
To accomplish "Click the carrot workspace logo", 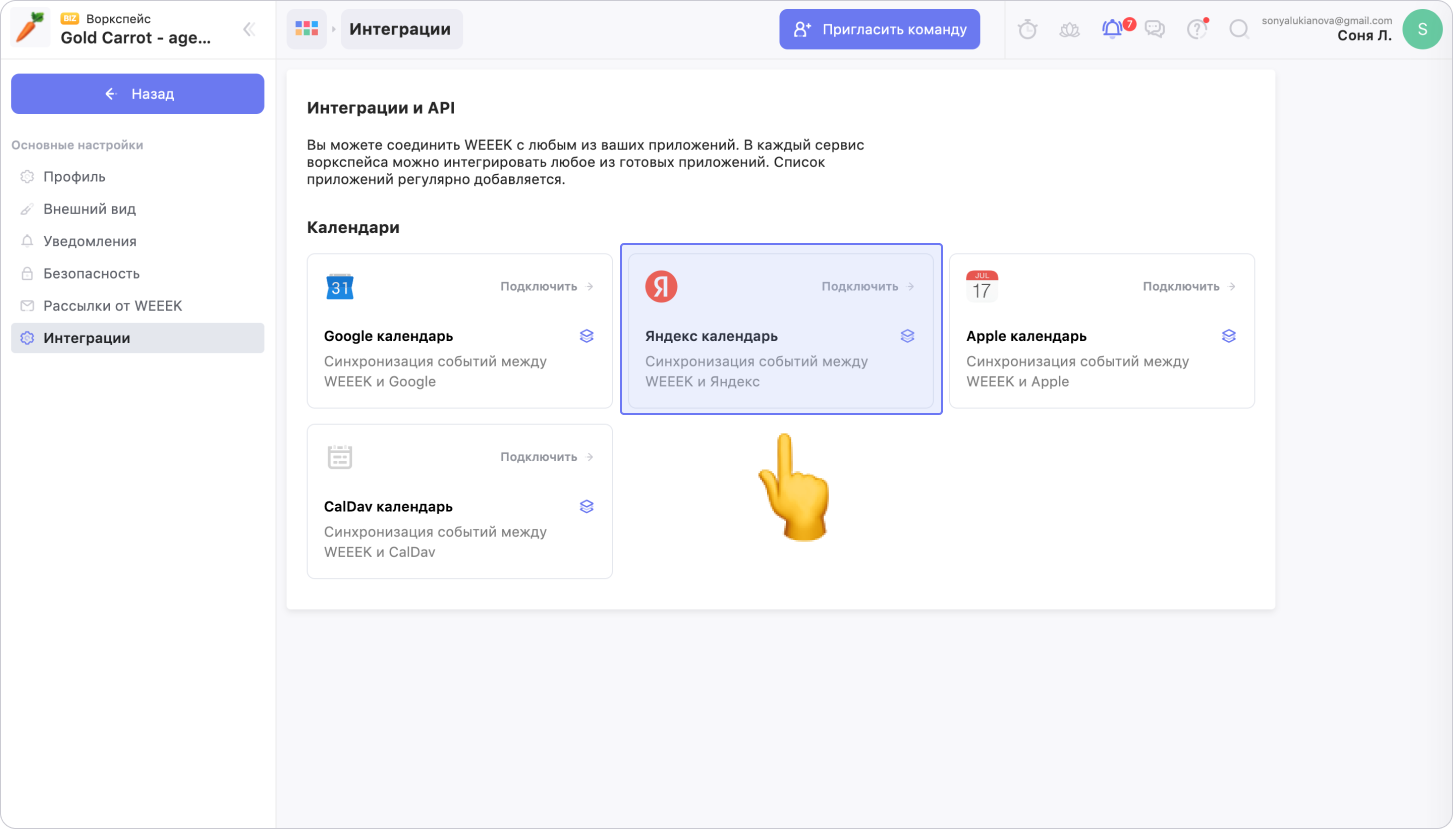I will (30, 29).
